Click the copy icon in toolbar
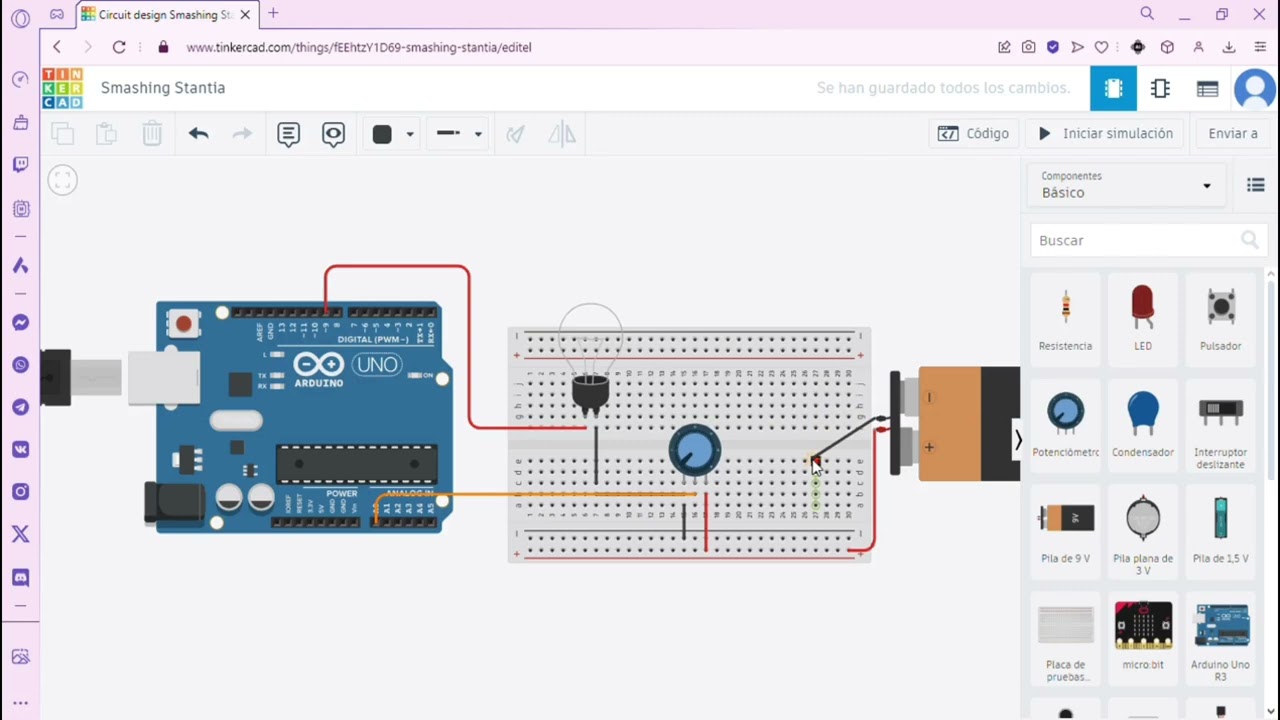Screen dimensions: 1280x720 pos(62,134)
